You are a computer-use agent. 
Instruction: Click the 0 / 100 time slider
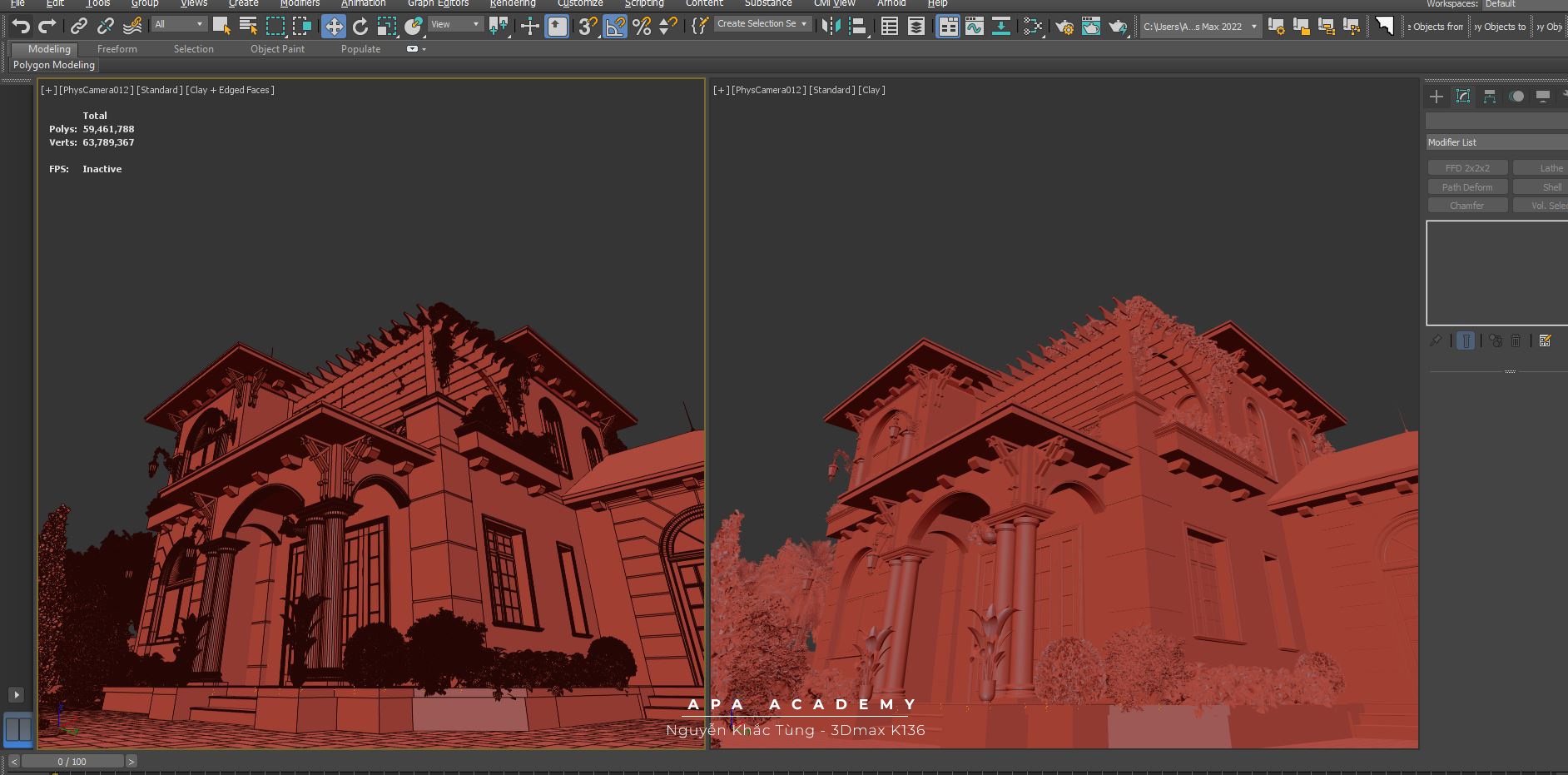pyautogui.click(x=72, y=762)
